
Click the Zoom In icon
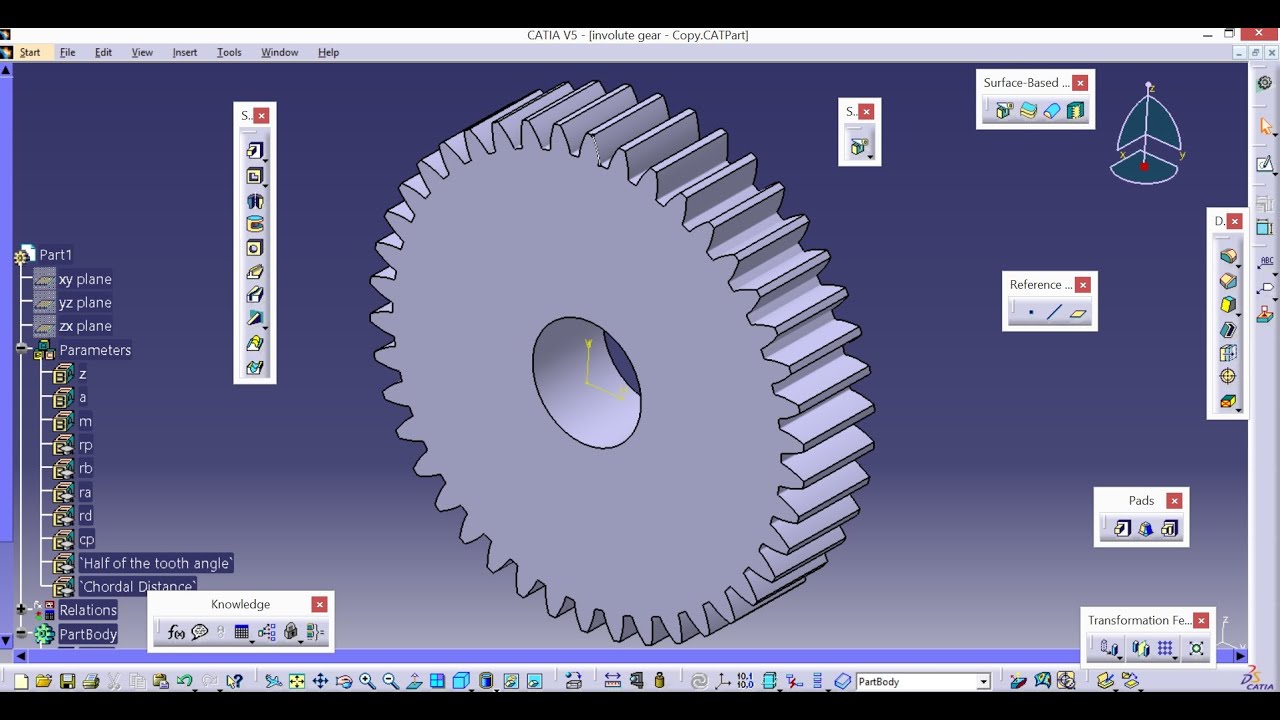point(367,681)
